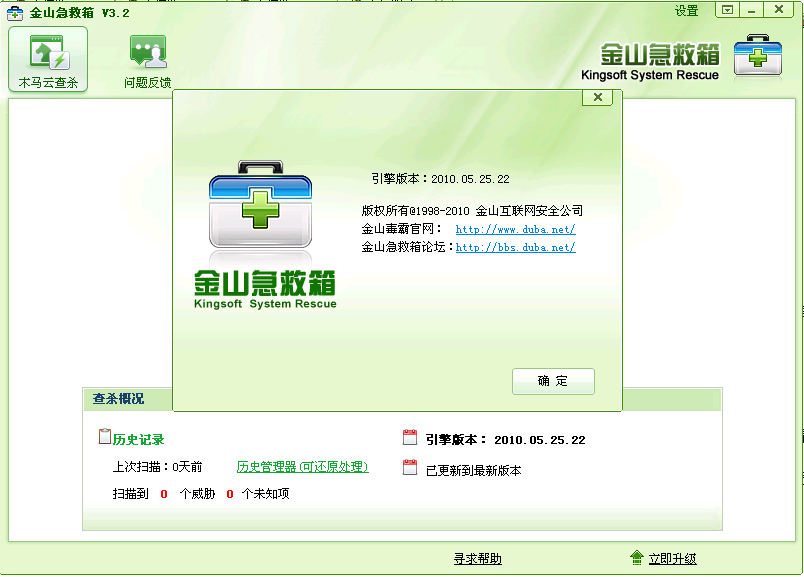The width and height of the screenshot is (804, 577).
Task: Click the 金山毒霸官网： label
Action: pyautogui.click(x=402, y=229)
